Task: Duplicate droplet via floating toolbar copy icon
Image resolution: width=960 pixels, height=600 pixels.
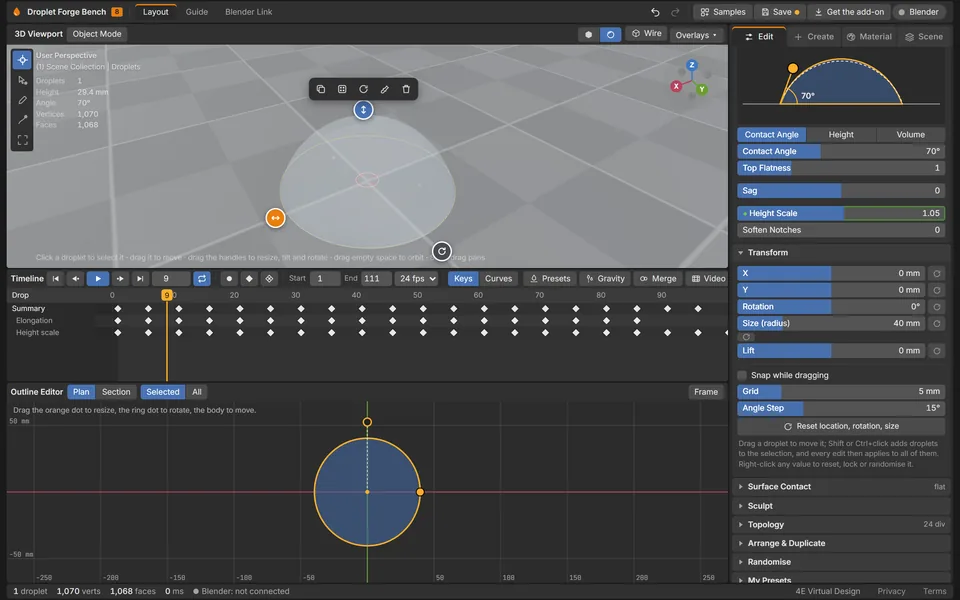Action: tap(321, 89)
